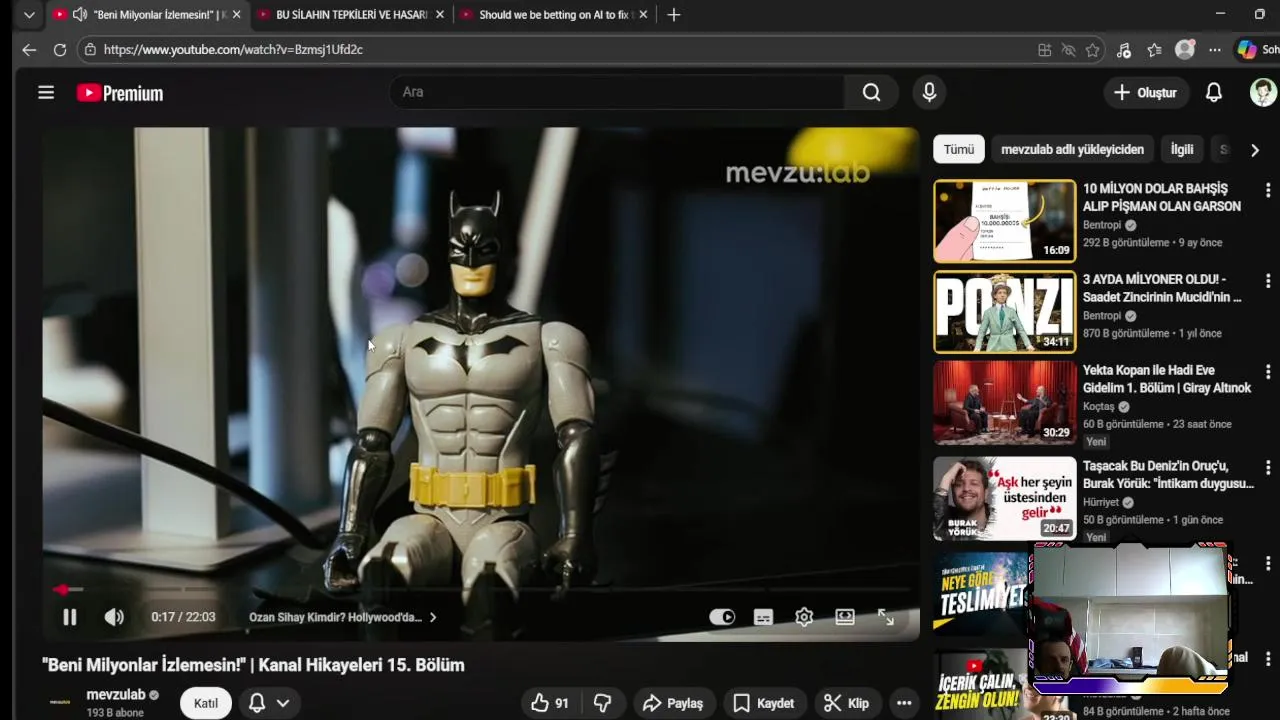Expand chapter 'Ozan Sihay Kimdir? Hollywood'da...'

coord(343,617)
